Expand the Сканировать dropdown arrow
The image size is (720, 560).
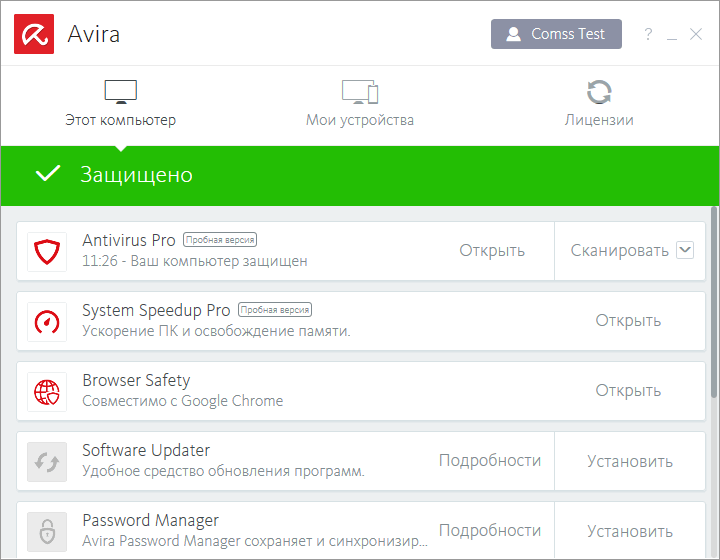[685, 250]
